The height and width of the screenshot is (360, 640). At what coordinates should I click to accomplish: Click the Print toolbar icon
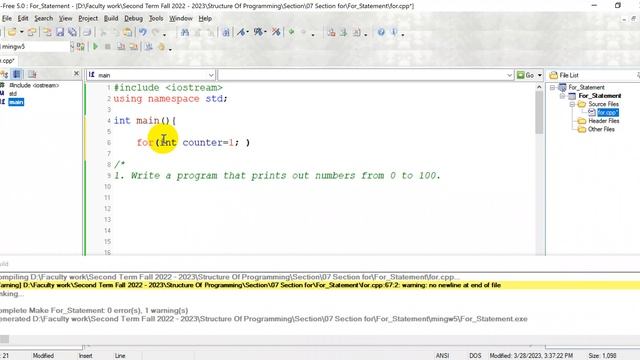pos(87,32)
